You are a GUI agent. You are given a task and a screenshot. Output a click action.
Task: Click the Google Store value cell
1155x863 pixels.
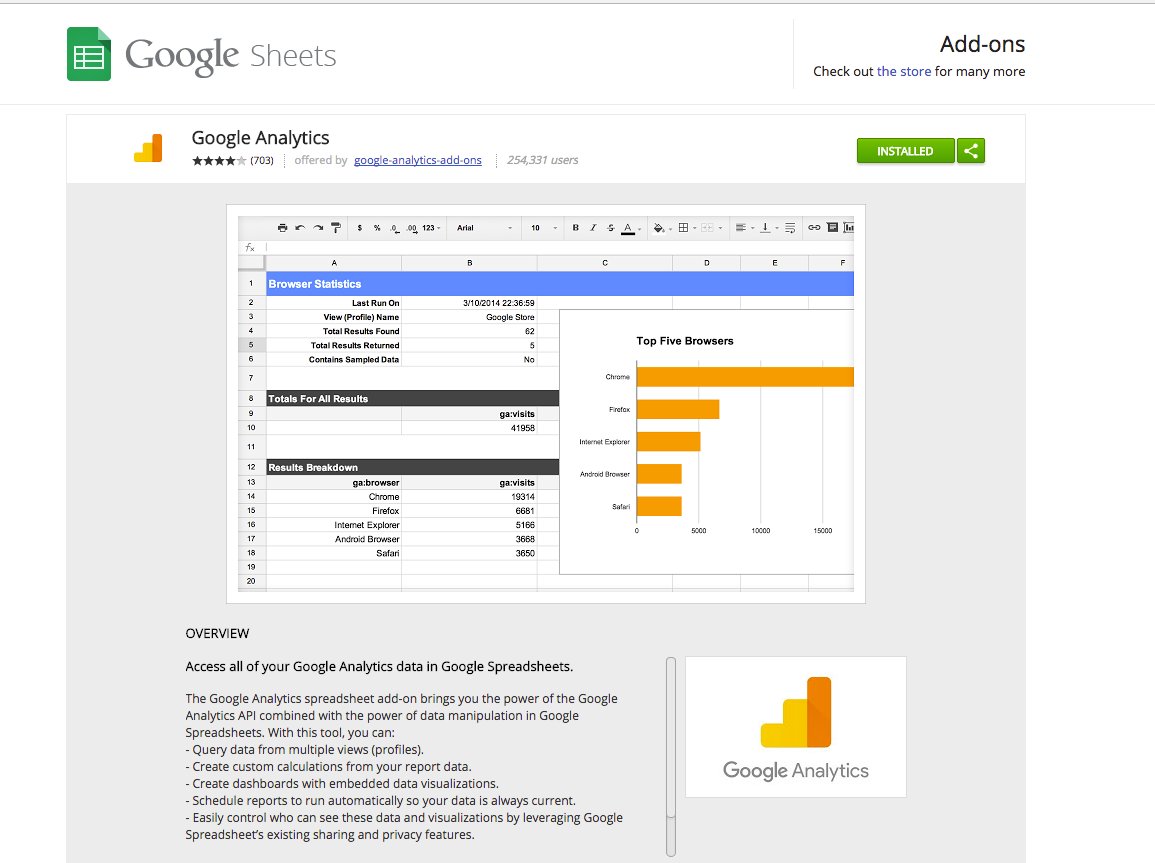(469, 317)
